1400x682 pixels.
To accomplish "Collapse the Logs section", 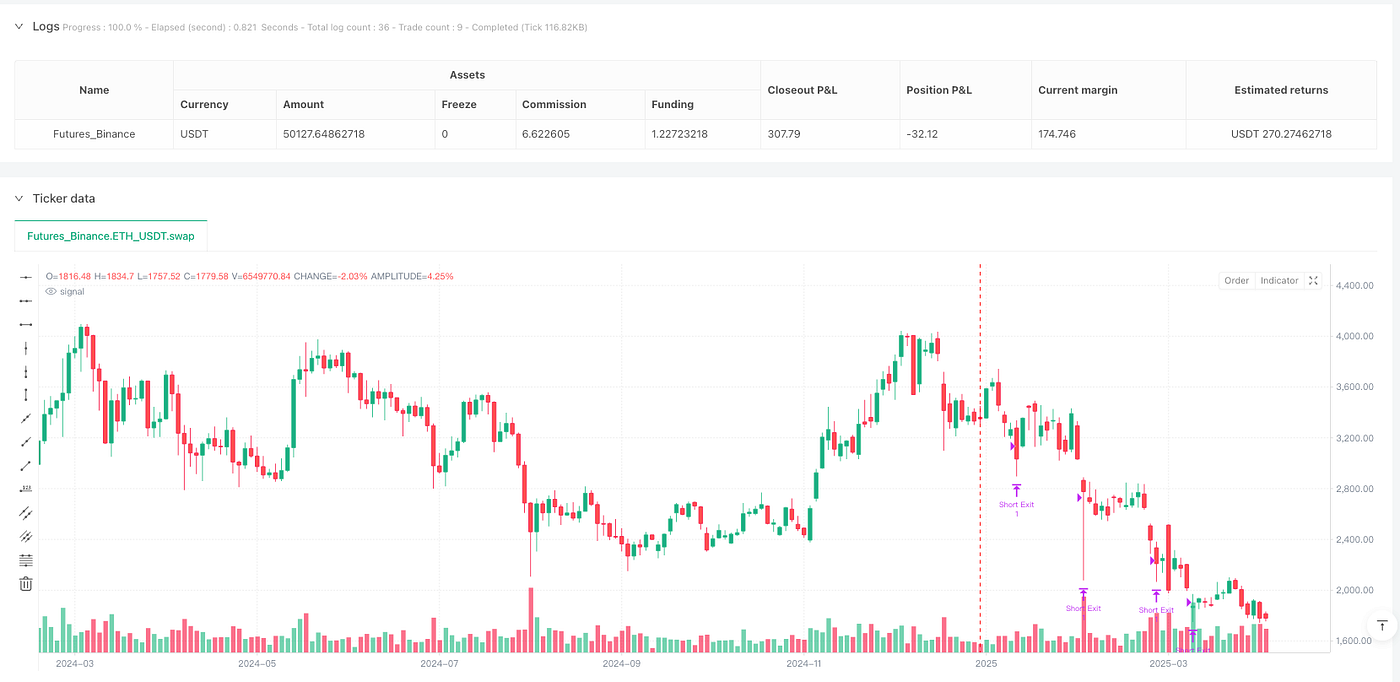I will click(x=18, y=27).
